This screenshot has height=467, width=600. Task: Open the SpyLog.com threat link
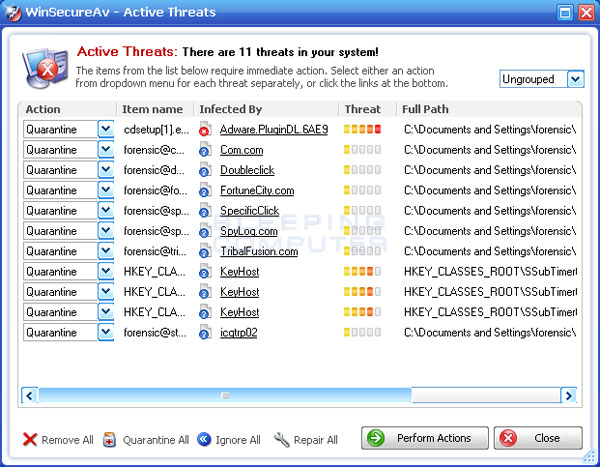pyautogui.click(x=249, y=231)
